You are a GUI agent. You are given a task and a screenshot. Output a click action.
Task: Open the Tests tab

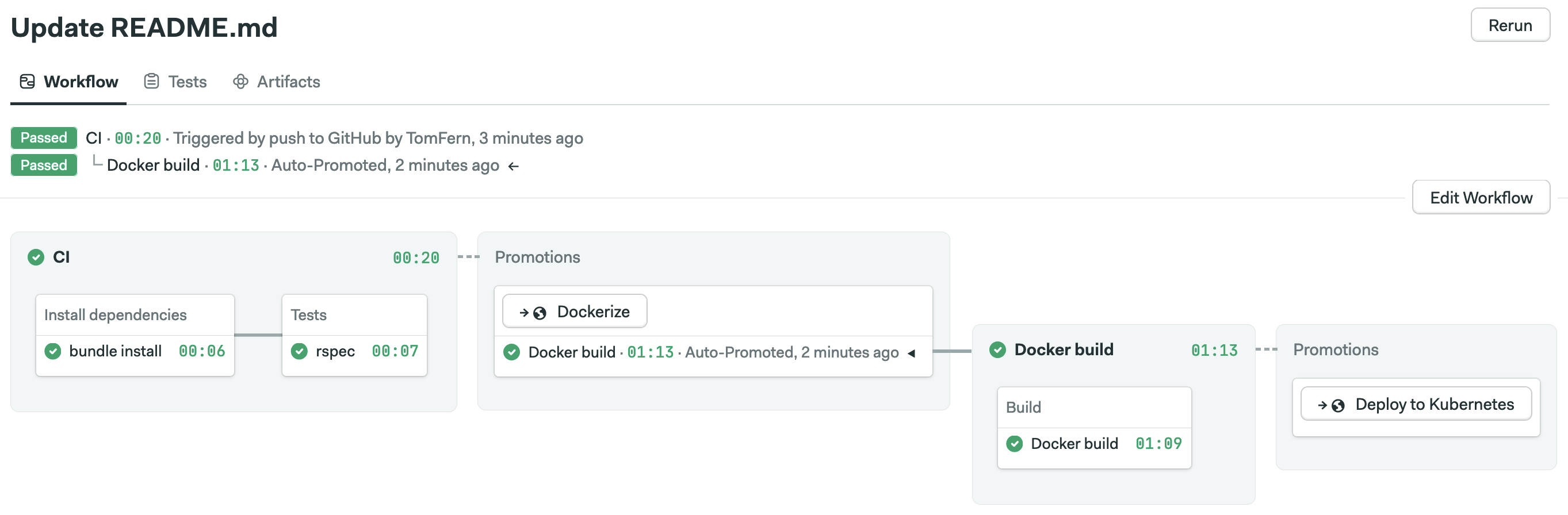pyautogui.click(x=187, y=82)
